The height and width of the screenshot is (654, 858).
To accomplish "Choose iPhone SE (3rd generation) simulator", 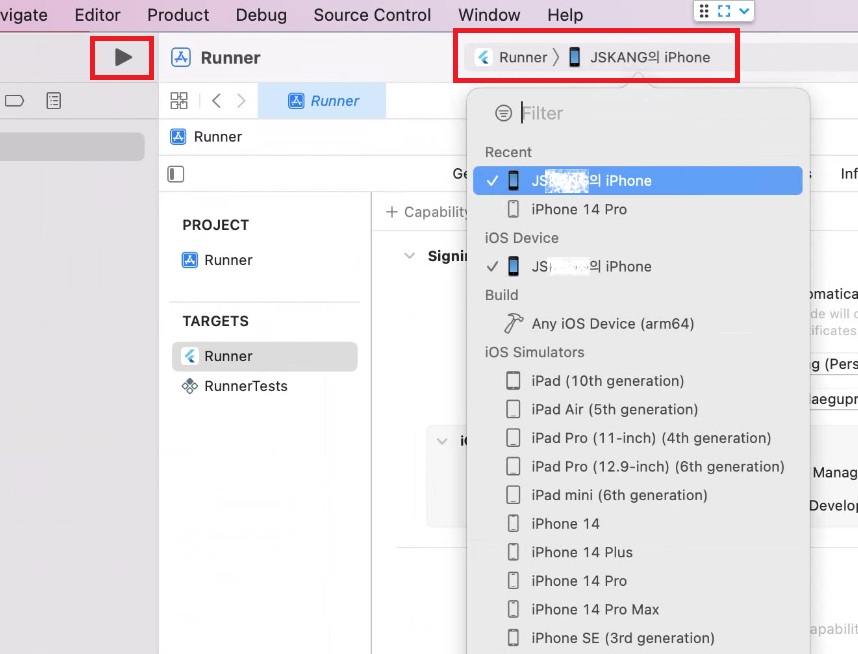I will 637,638.
